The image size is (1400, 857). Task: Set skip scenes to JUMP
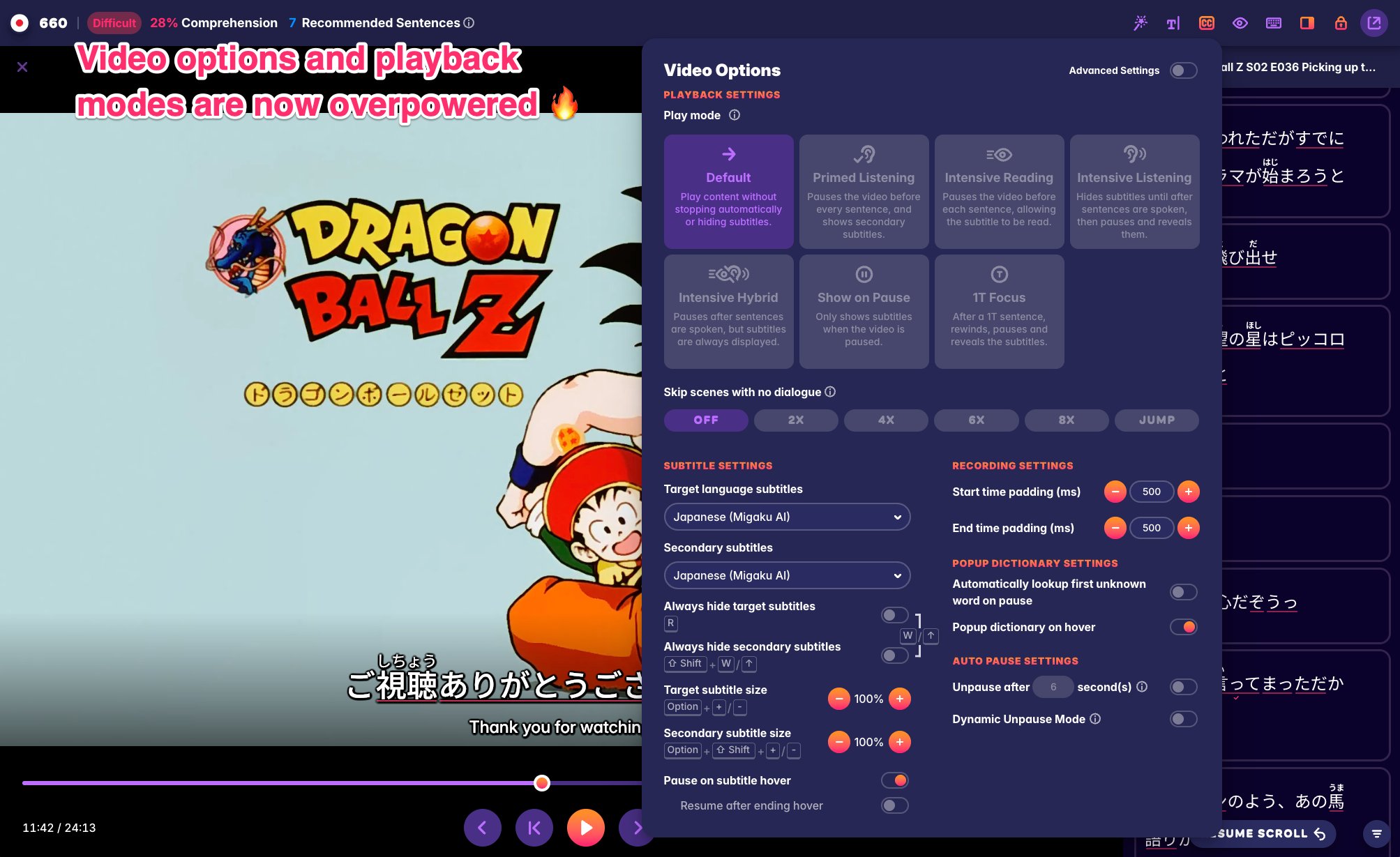pos(1157,420)
